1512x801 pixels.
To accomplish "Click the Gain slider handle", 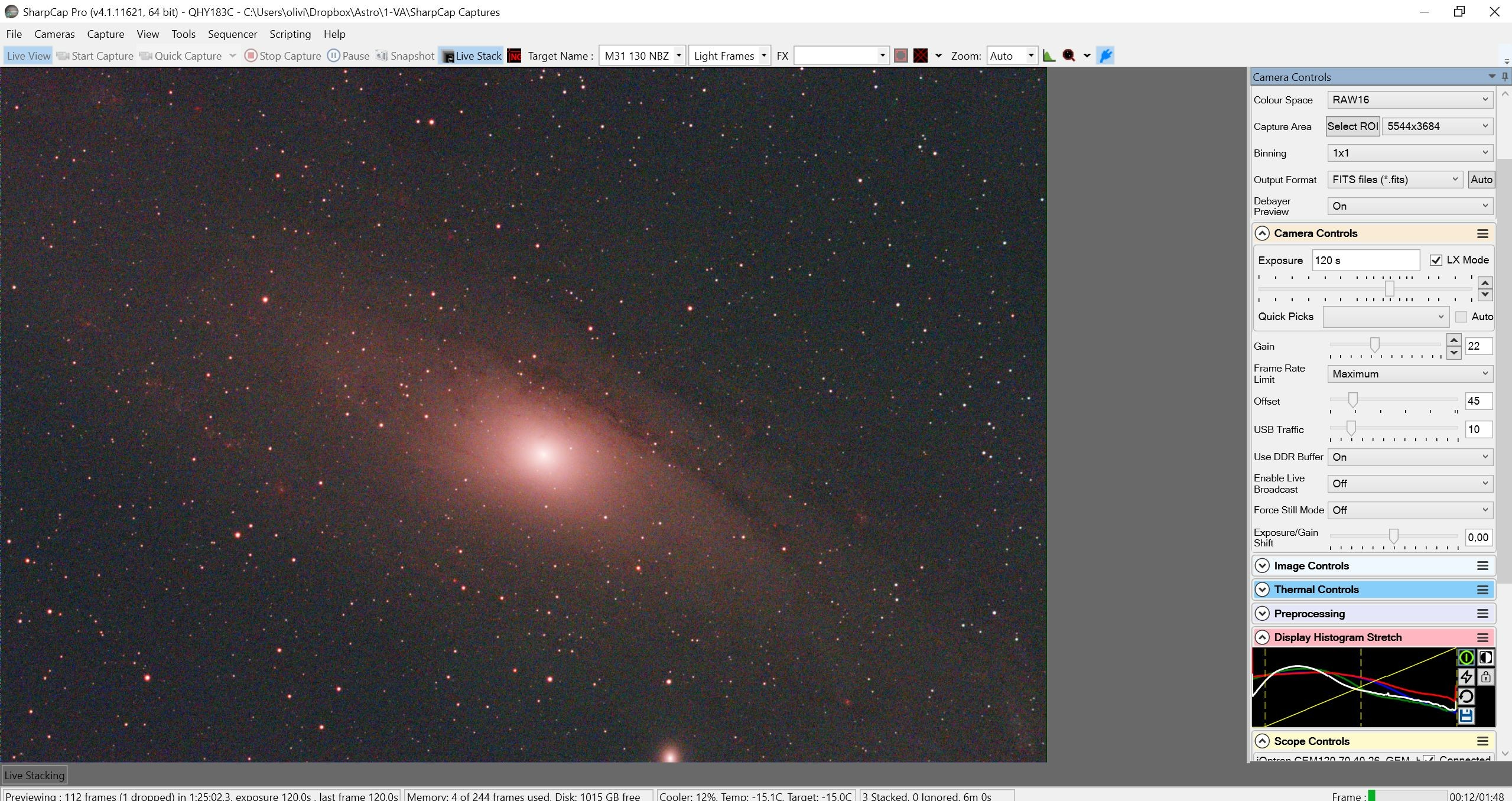I will click(x=1375, y=345).
